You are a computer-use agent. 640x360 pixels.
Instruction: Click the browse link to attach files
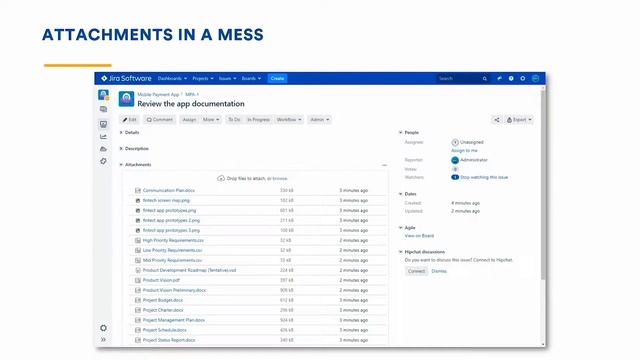tap(280, 178)
